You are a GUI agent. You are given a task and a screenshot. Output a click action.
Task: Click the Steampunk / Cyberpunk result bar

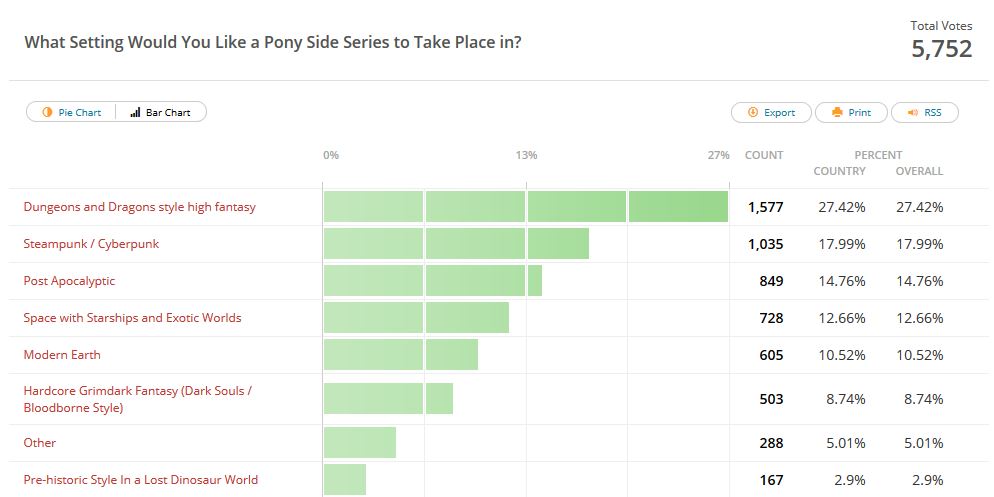coord(456,244)
